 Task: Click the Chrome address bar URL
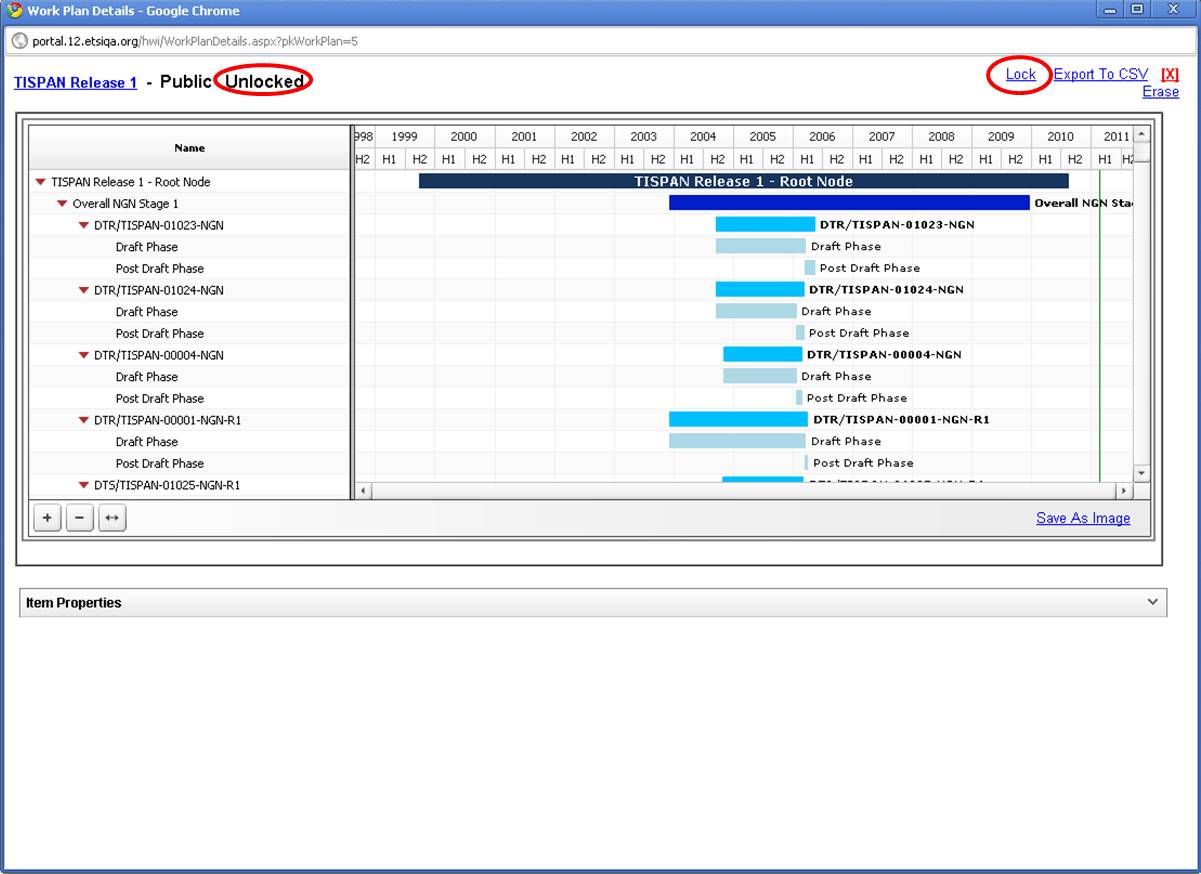194,41
